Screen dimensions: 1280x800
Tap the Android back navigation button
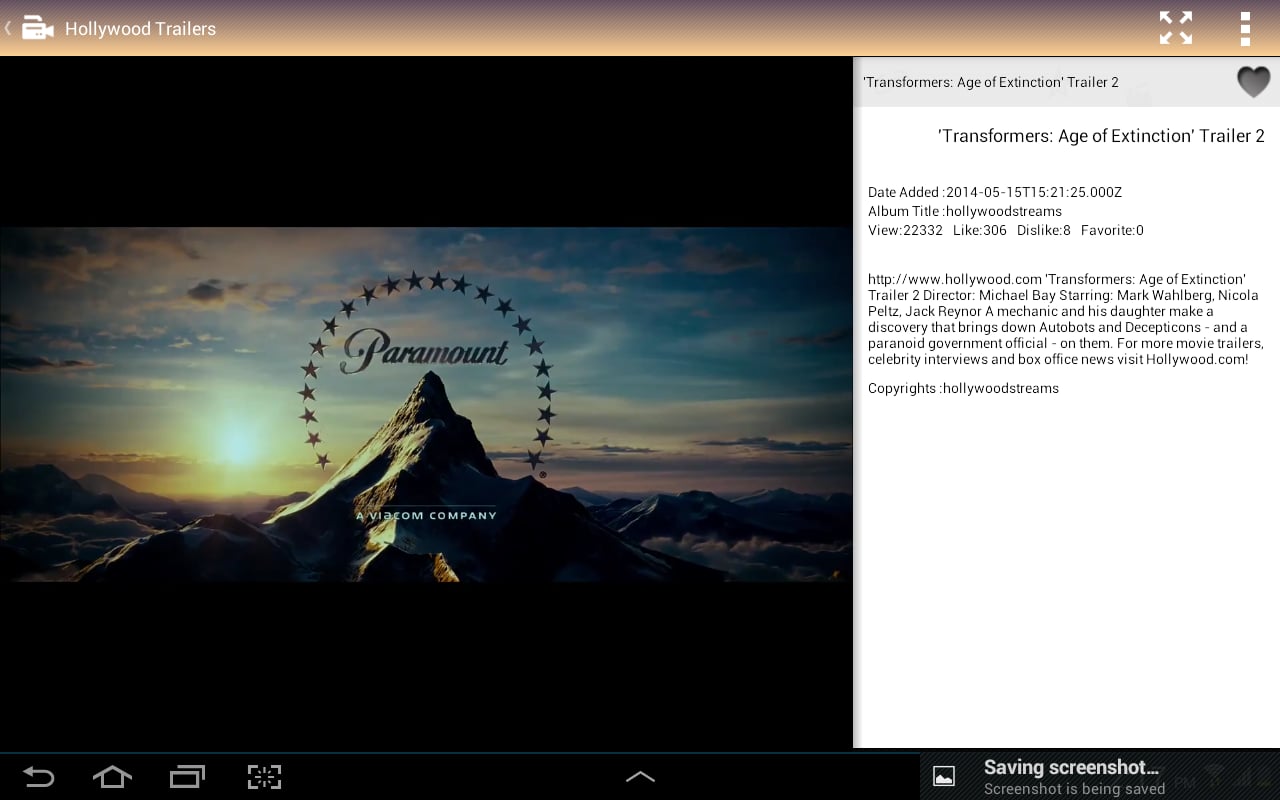pyautogui.click(x=39, y=776)
